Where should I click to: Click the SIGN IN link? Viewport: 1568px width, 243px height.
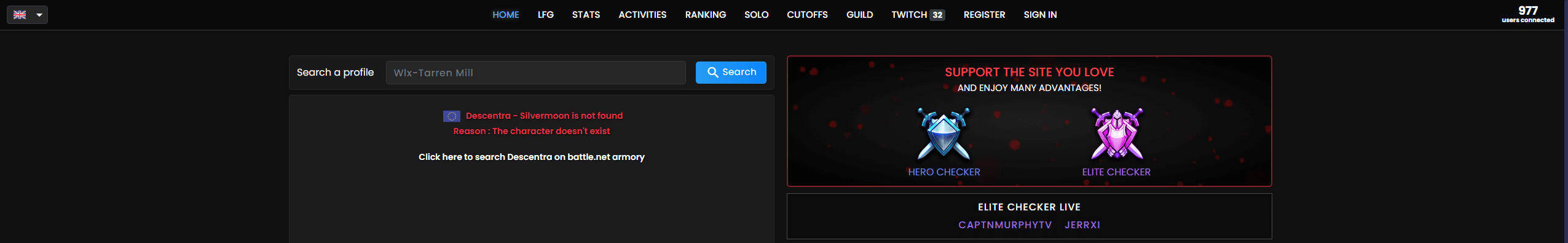coord(1040,15)
